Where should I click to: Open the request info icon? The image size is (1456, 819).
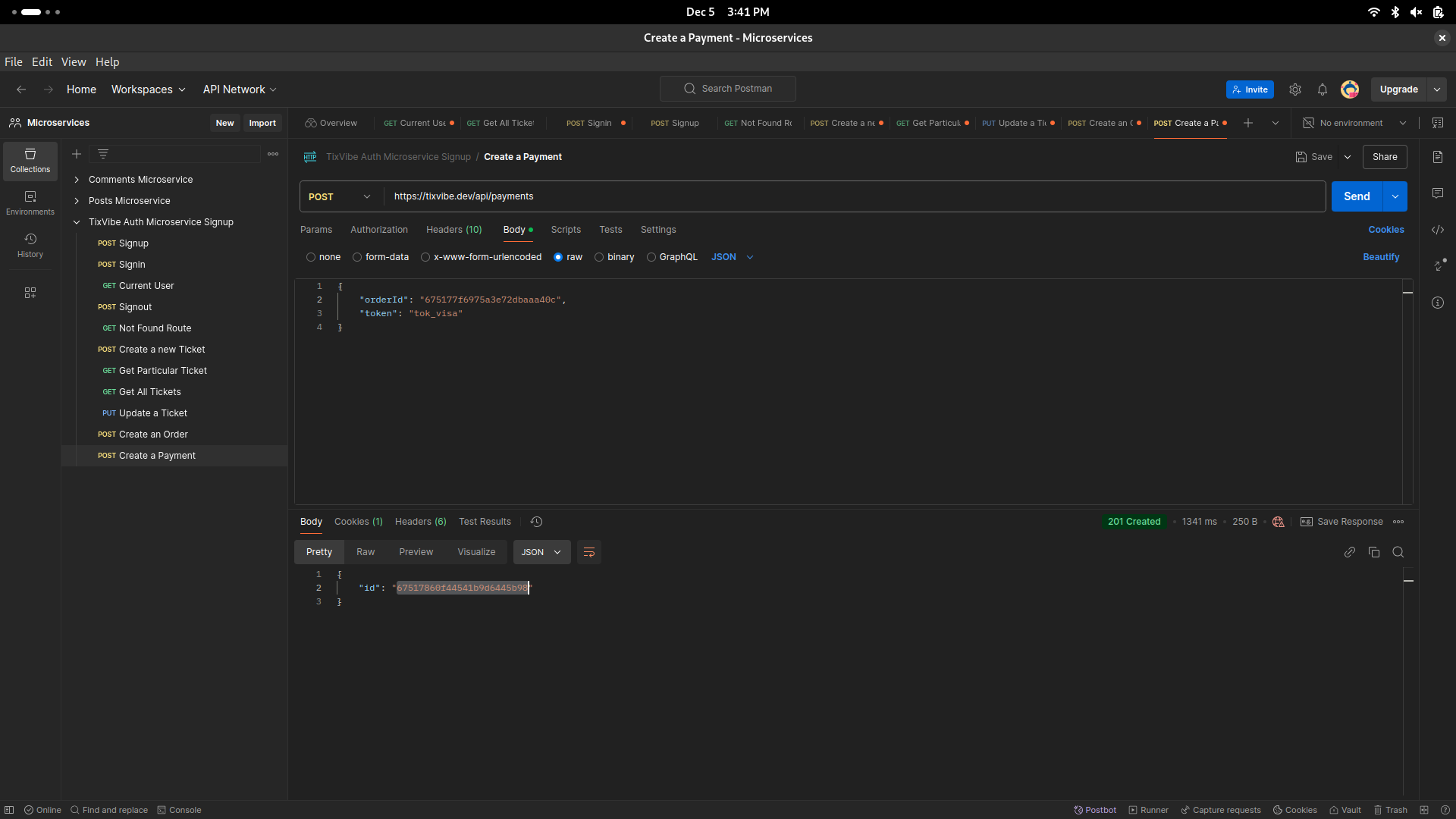(x=1438, y=303)
